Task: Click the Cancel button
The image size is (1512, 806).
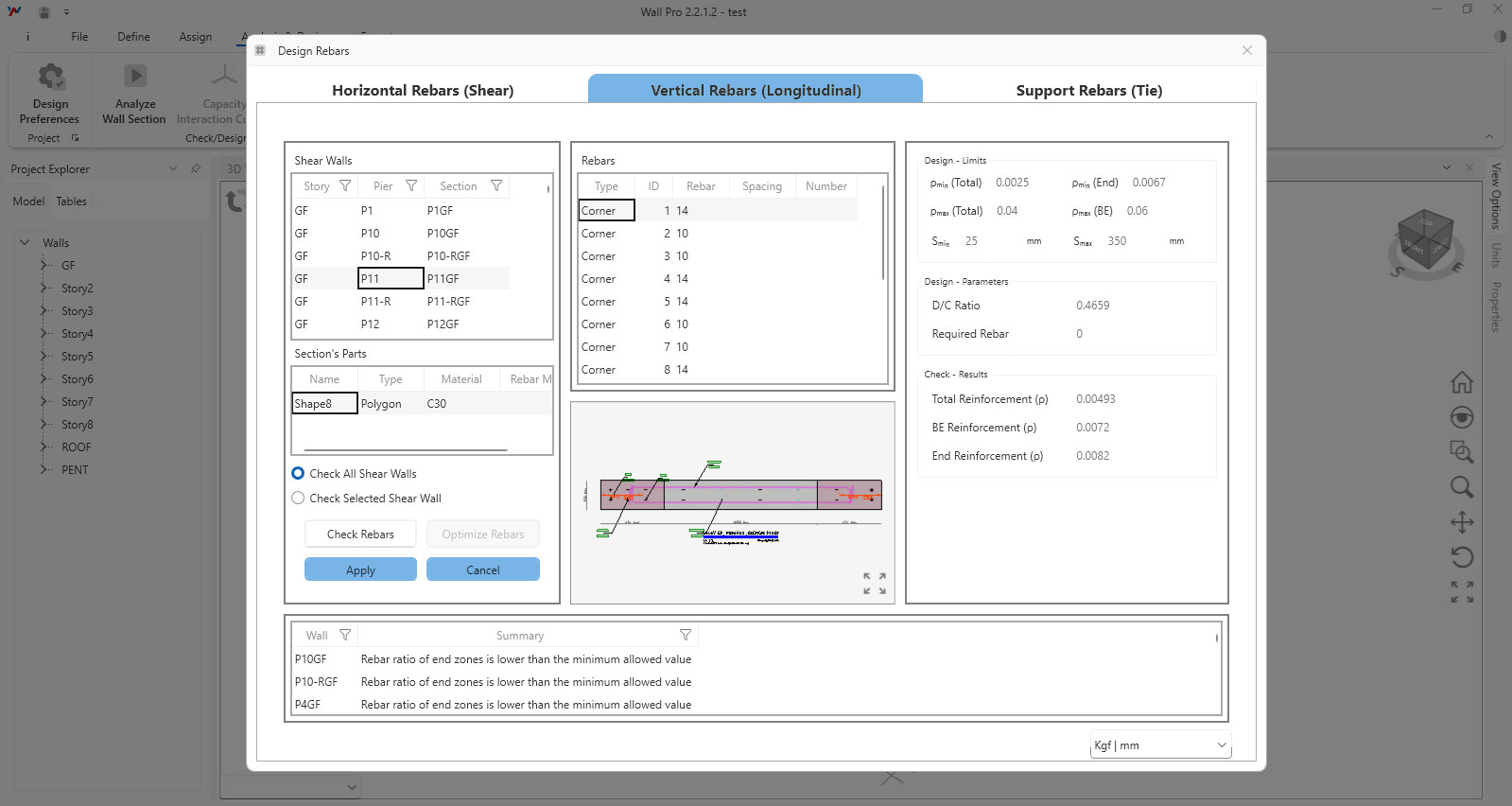Action: pyautogui.click(x=482, y=569)
